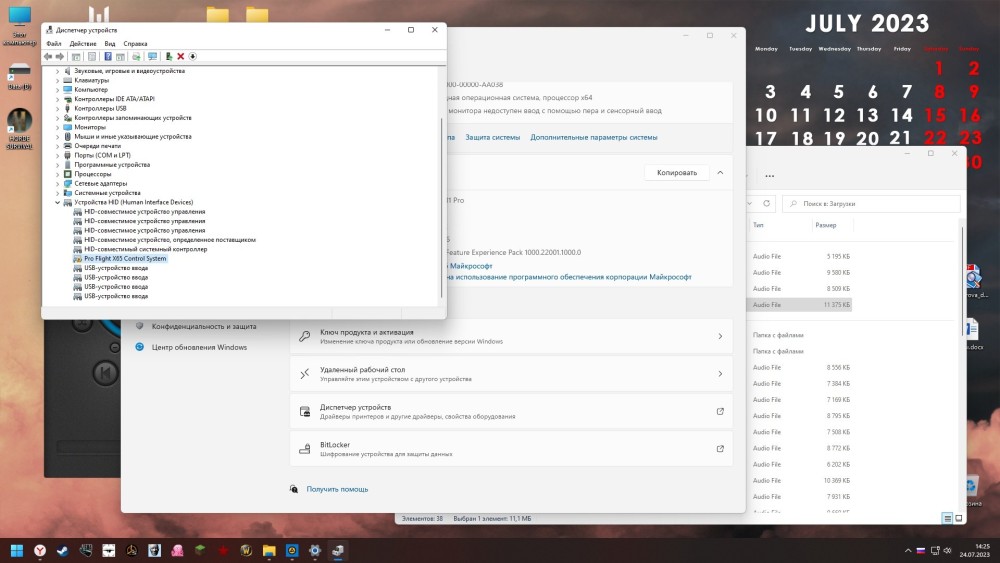
Task: Click the blue help icon in Device Manager toolbar
Action: [x=107, y=57]
